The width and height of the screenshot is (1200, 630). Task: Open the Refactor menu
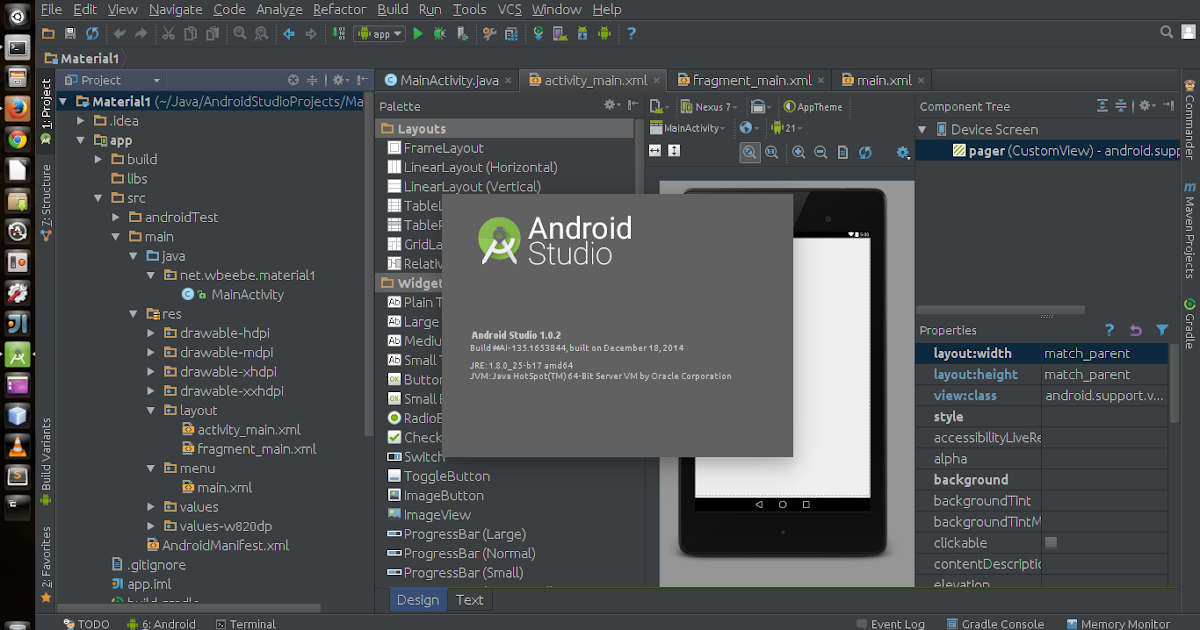point(339,9)
